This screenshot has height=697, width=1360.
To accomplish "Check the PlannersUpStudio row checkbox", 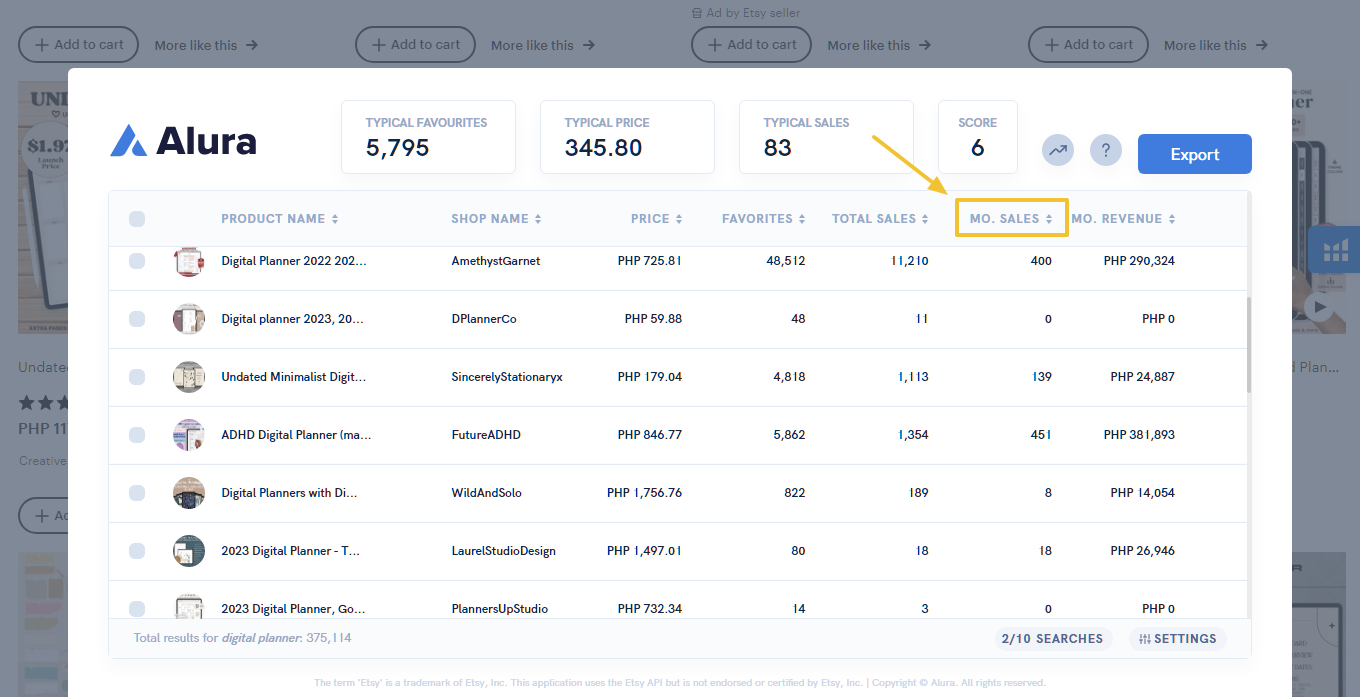I will point(137,608).
